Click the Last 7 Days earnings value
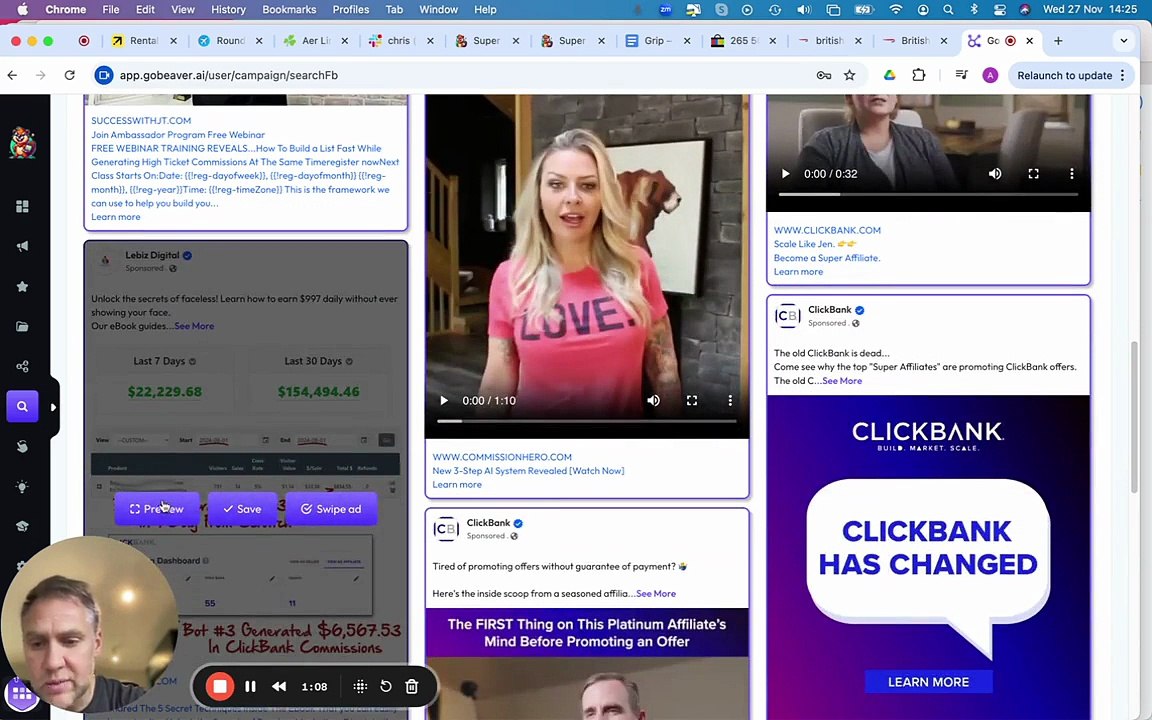The width and height of the screenshot is (1152, 720). tap(165, 392)
